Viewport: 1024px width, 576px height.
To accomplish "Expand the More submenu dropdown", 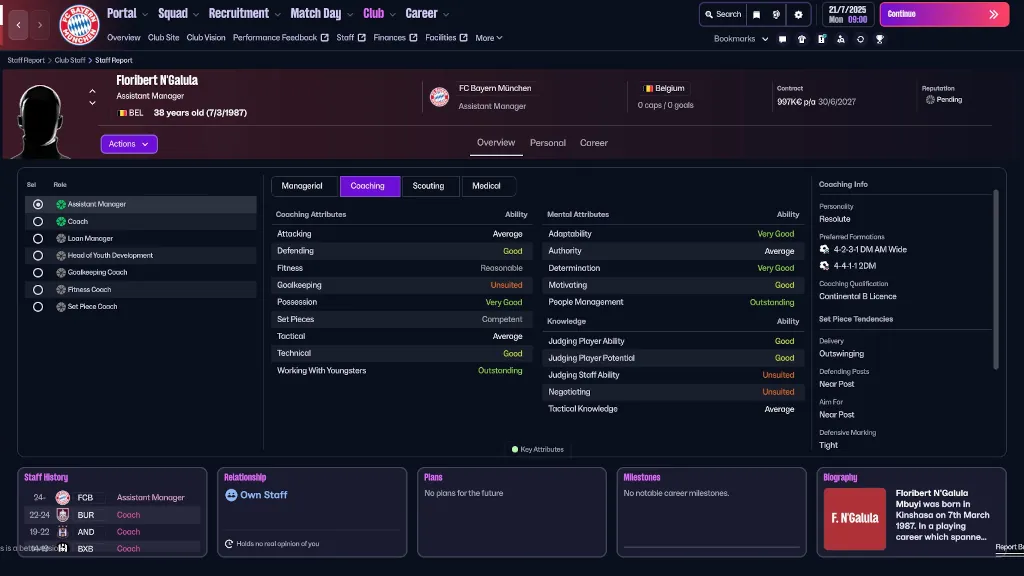I will (488, 38).
